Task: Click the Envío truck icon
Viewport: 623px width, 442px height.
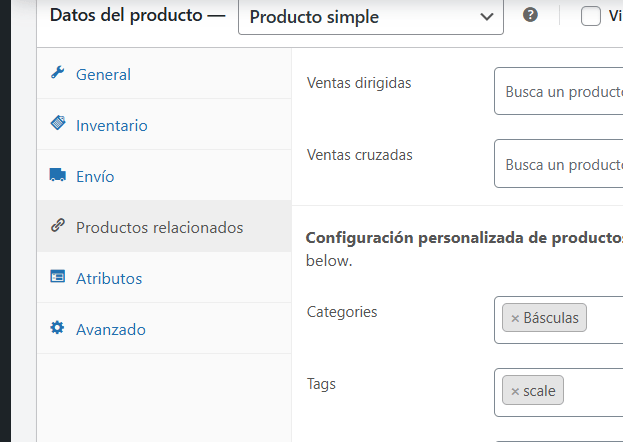Action: pyautogui.click(x=57, y=175)
